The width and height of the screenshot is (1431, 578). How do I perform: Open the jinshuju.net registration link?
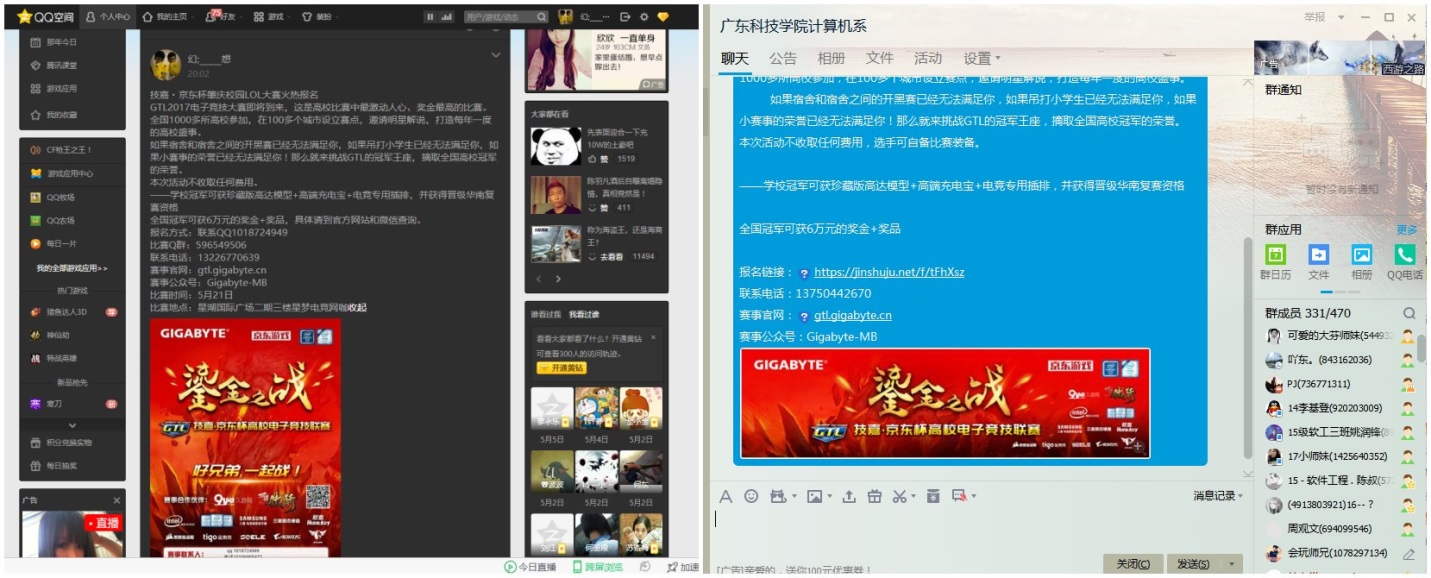[x=889, y=272]
